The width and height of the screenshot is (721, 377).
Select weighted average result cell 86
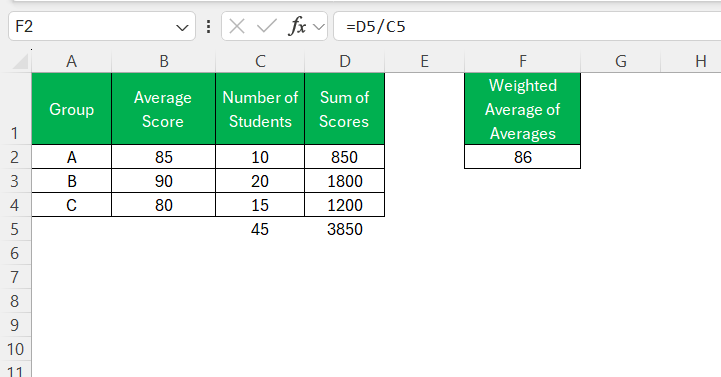(x=522, y=157)
